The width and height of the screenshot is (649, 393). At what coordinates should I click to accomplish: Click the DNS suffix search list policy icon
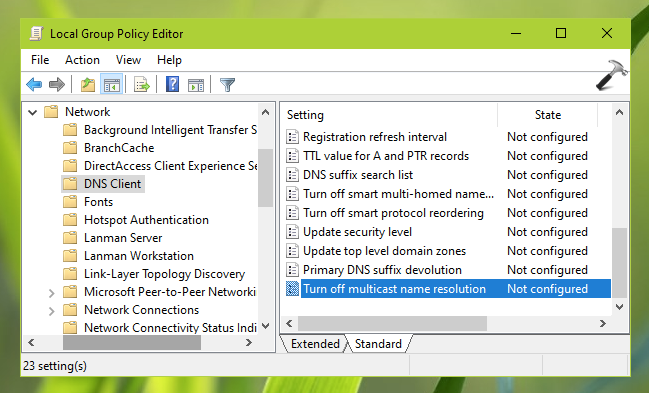click(292, 175)
